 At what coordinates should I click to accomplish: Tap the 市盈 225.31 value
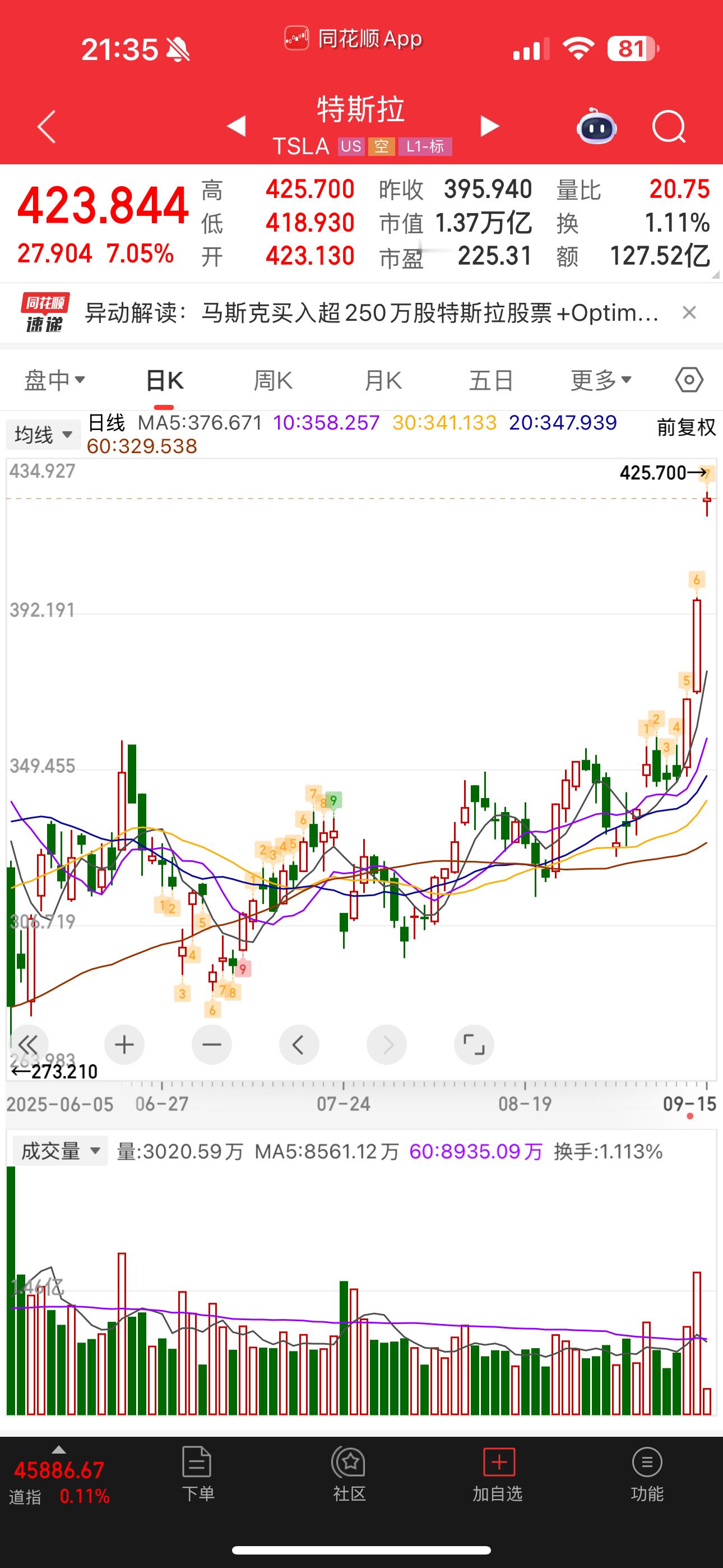tap(495, 256)
